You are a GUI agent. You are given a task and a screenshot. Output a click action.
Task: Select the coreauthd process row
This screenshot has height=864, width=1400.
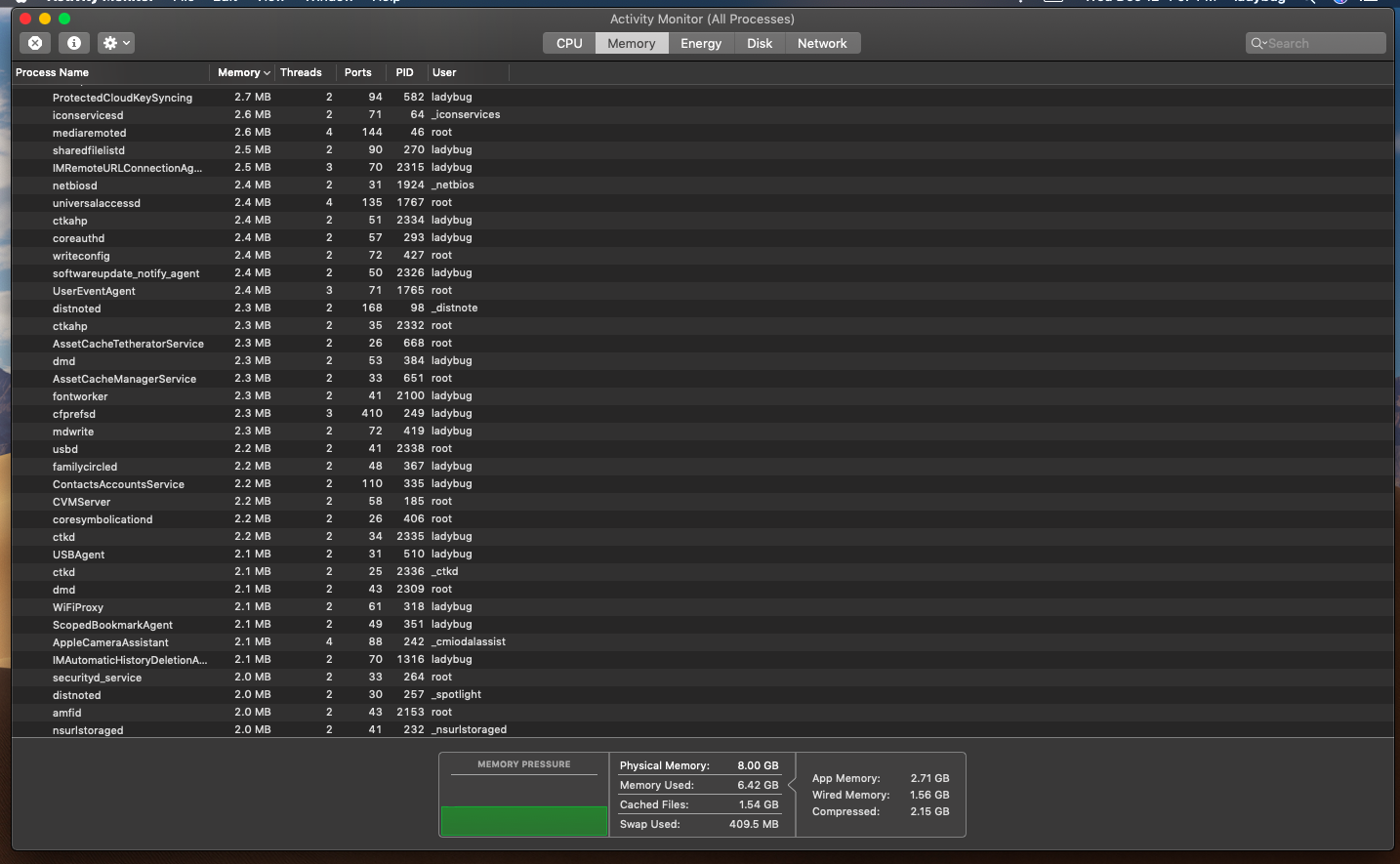click(x=702, y=238)
